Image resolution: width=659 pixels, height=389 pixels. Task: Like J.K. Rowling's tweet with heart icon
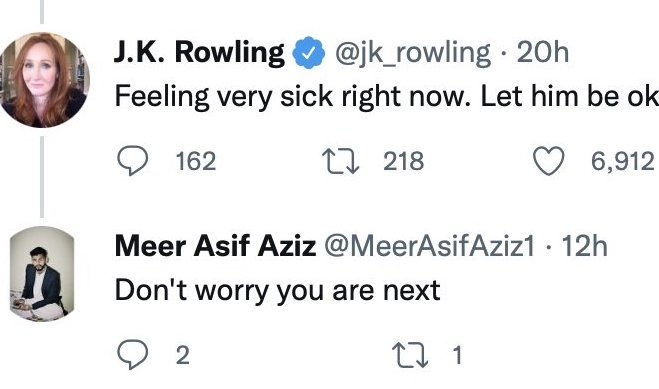point(548,161)
